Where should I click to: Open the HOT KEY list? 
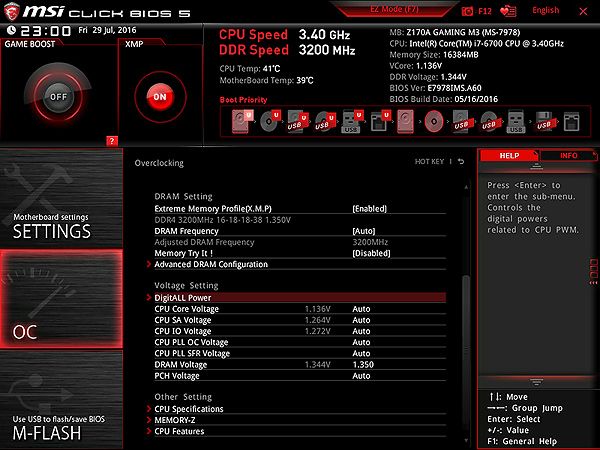tap(429, 161)
